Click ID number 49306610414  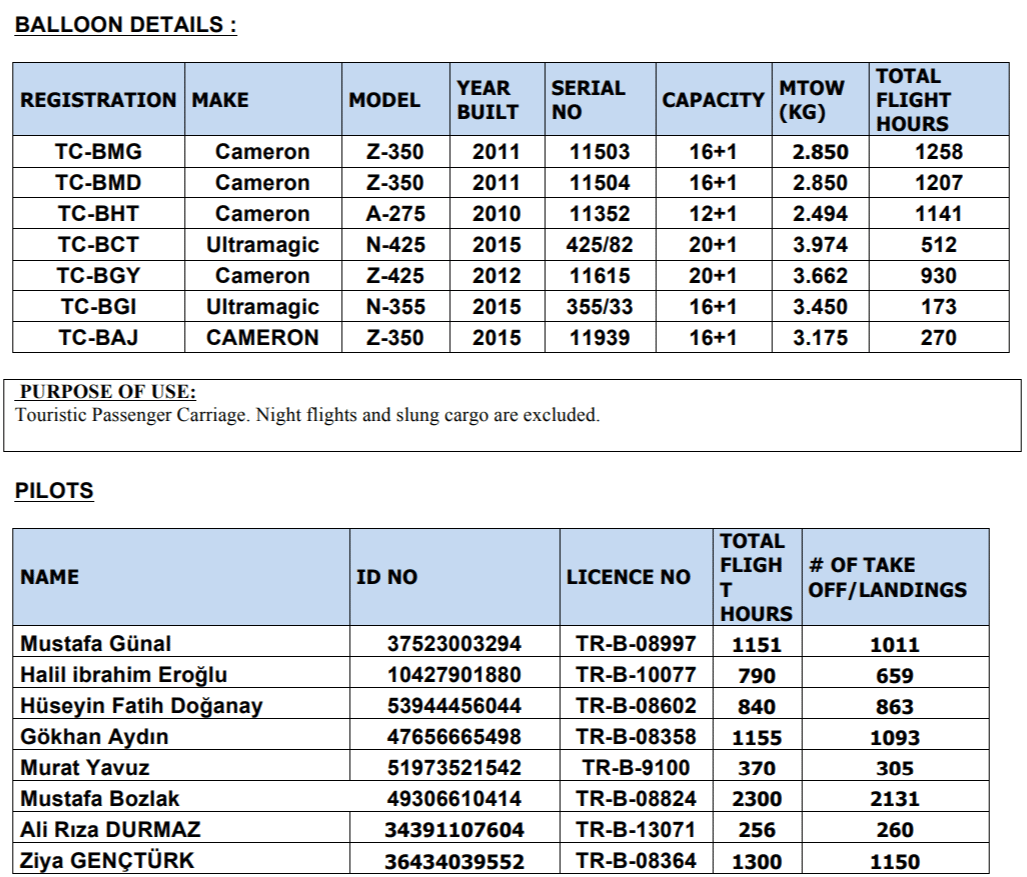pos(454,799)
